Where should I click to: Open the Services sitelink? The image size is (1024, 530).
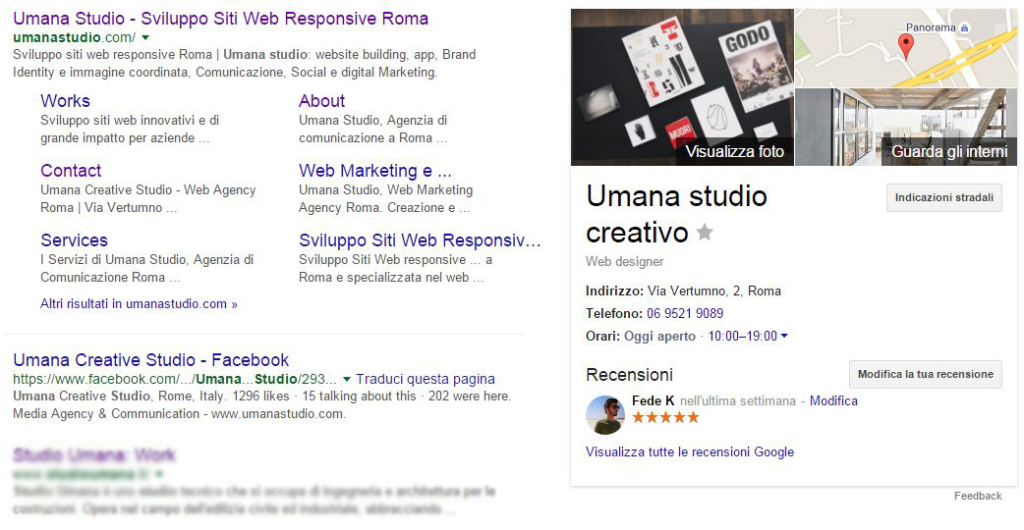74,240
